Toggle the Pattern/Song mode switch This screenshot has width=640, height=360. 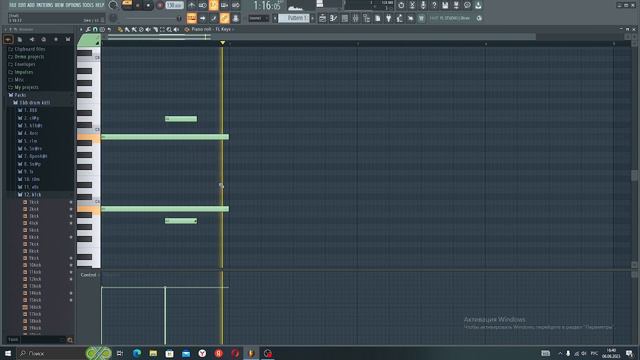coord(127,4)
